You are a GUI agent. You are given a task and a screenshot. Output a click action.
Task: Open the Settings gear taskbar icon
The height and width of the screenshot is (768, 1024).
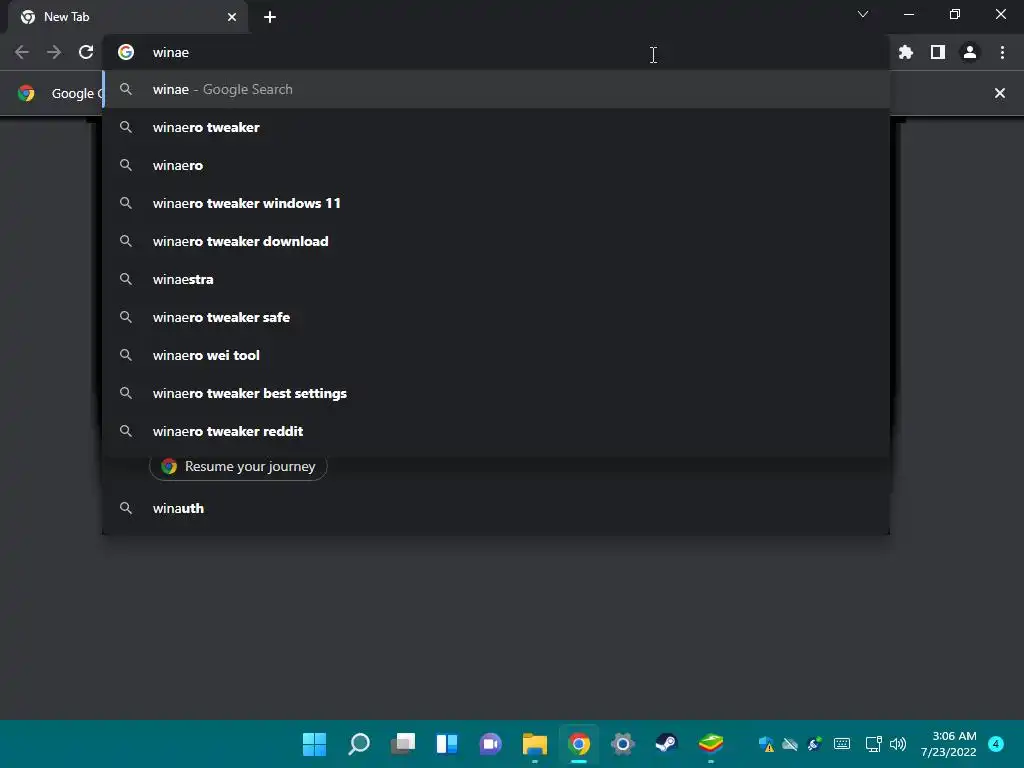pyautogui.click(x=622, y=744)
